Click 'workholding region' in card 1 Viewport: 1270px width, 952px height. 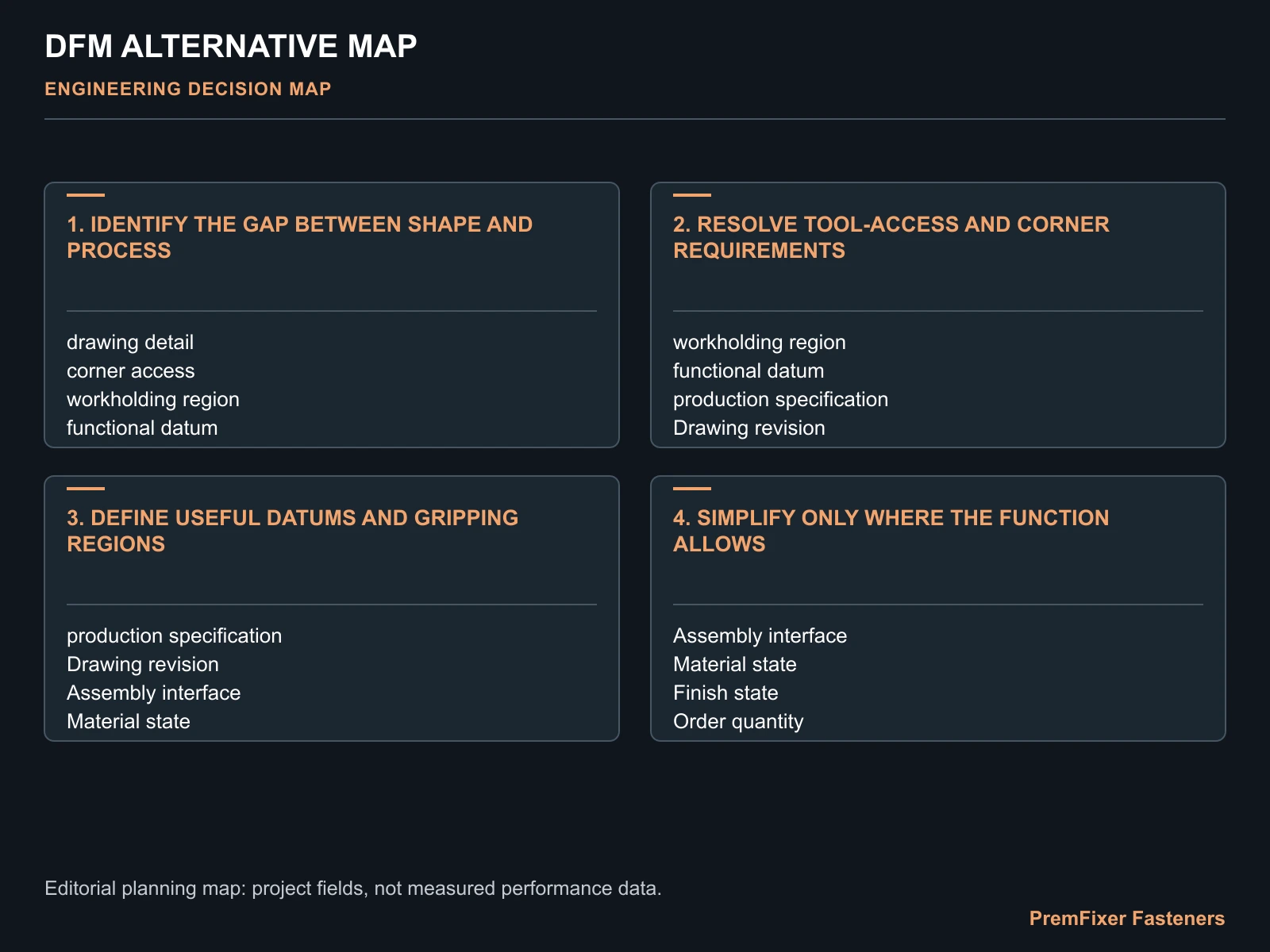click(153, 399)
